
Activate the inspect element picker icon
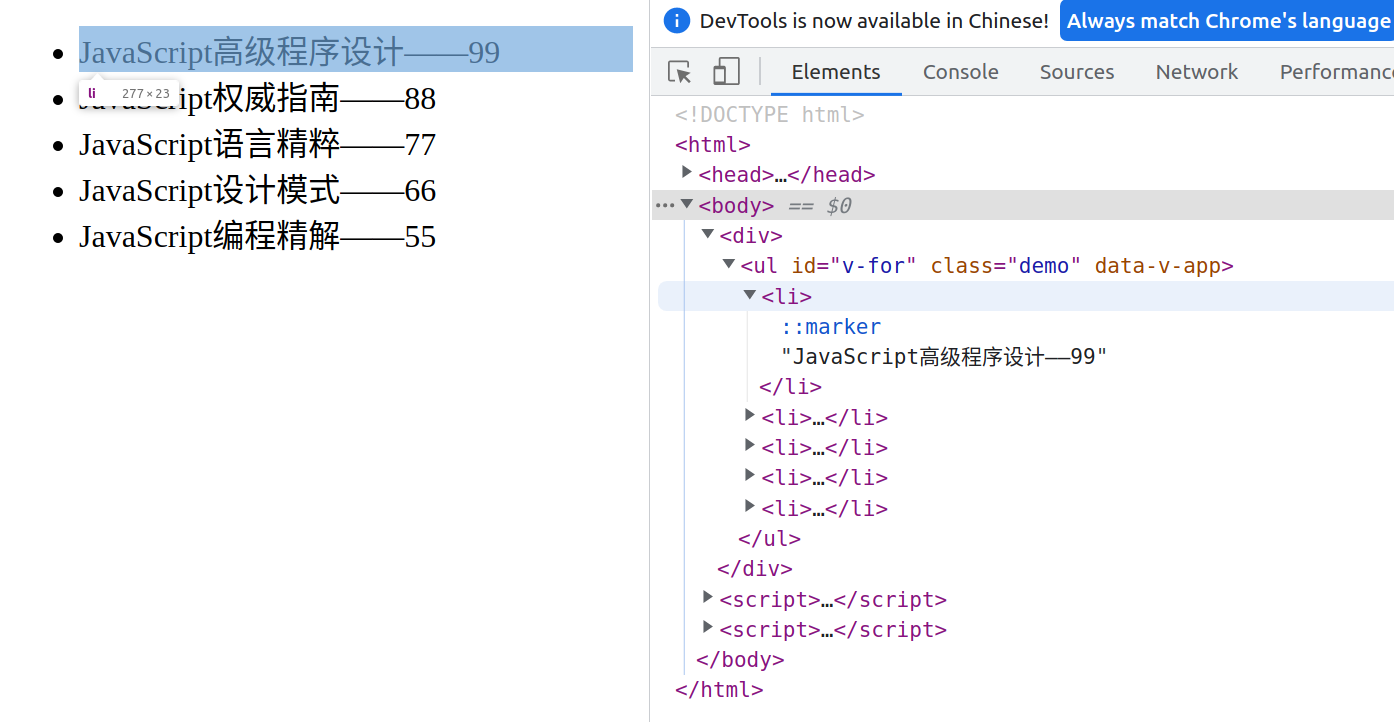tap(680, 72)
